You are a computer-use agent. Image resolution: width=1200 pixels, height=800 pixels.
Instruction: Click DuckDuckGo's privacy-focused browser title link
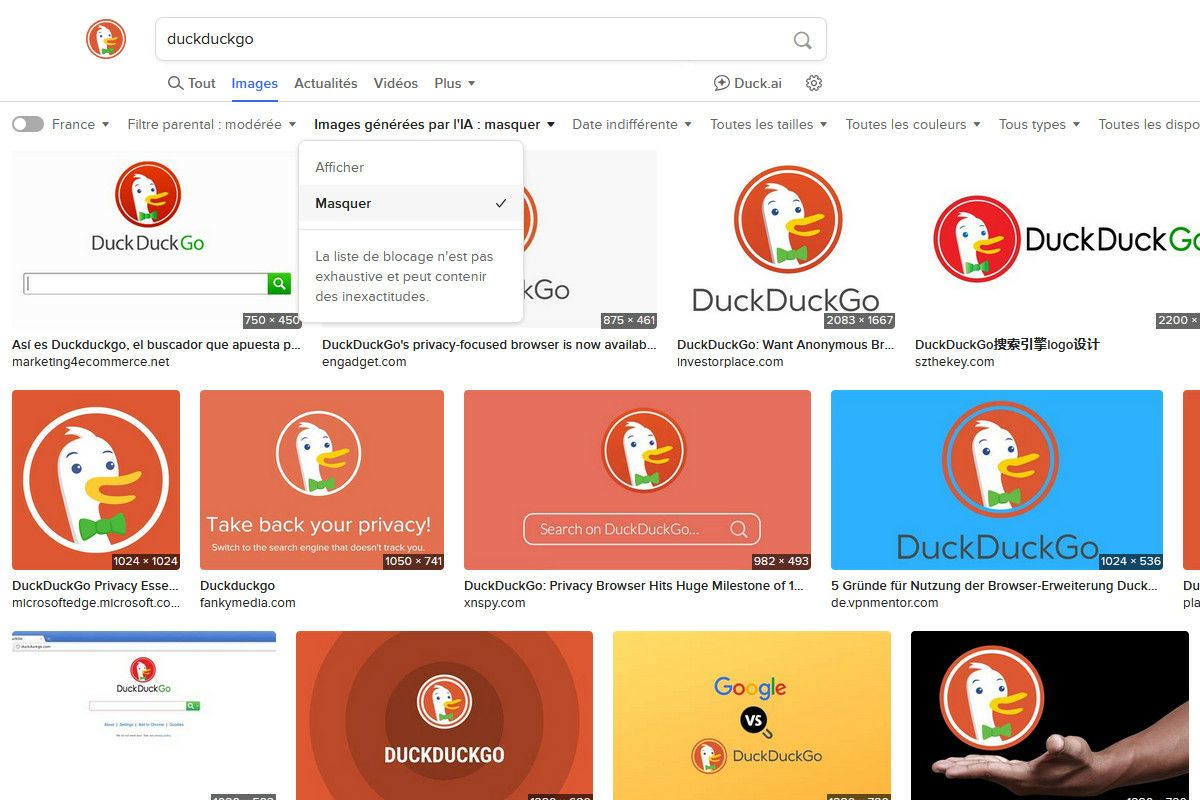point(489,344)
